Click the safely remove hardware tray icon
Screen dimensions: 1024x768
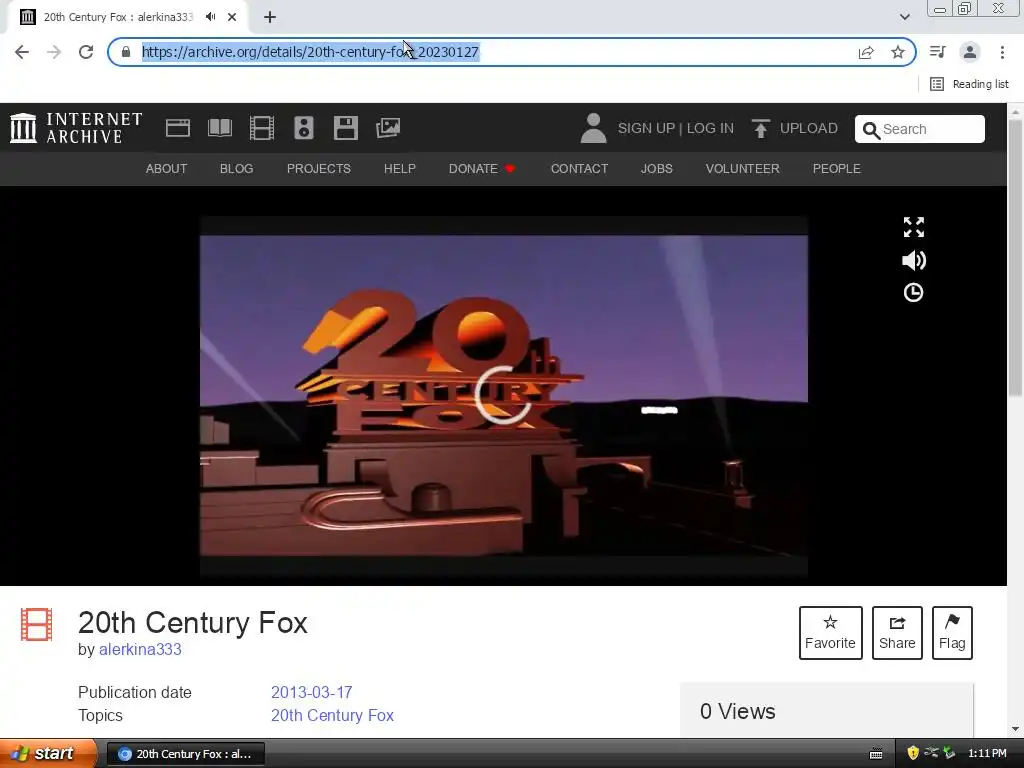point(948,753)
